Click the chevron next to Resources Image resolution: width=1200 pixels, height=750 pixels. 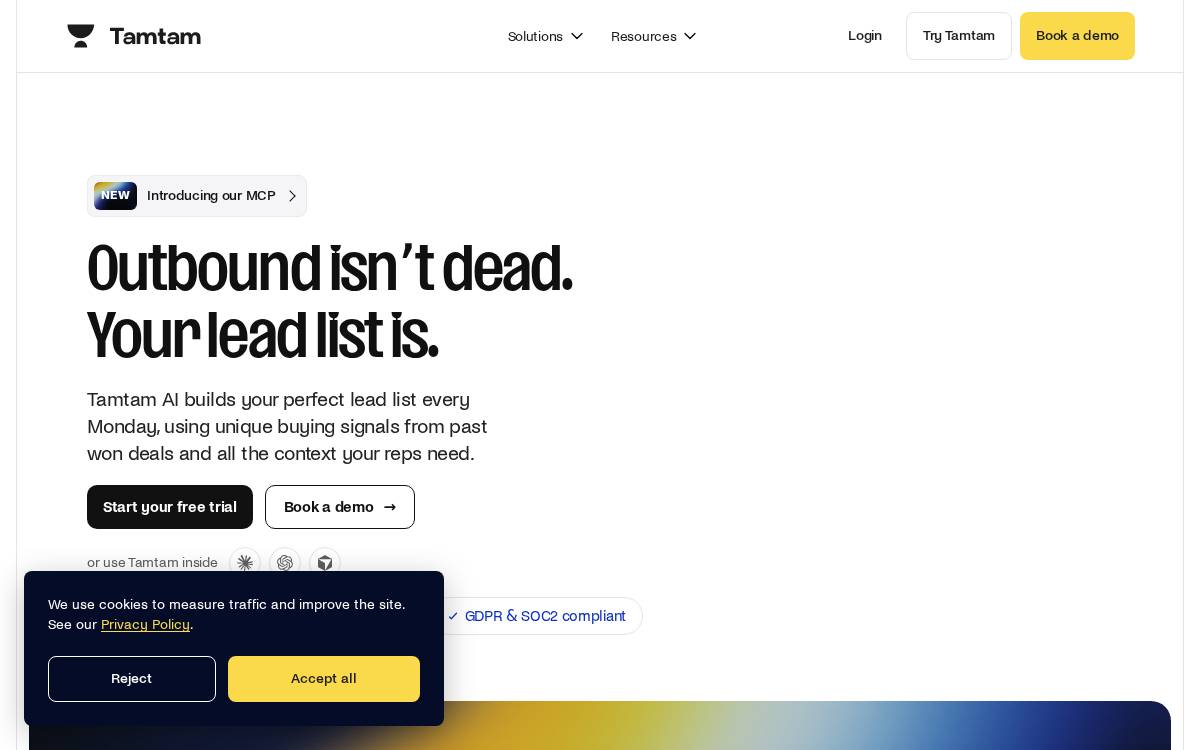(x=690, y=36)
